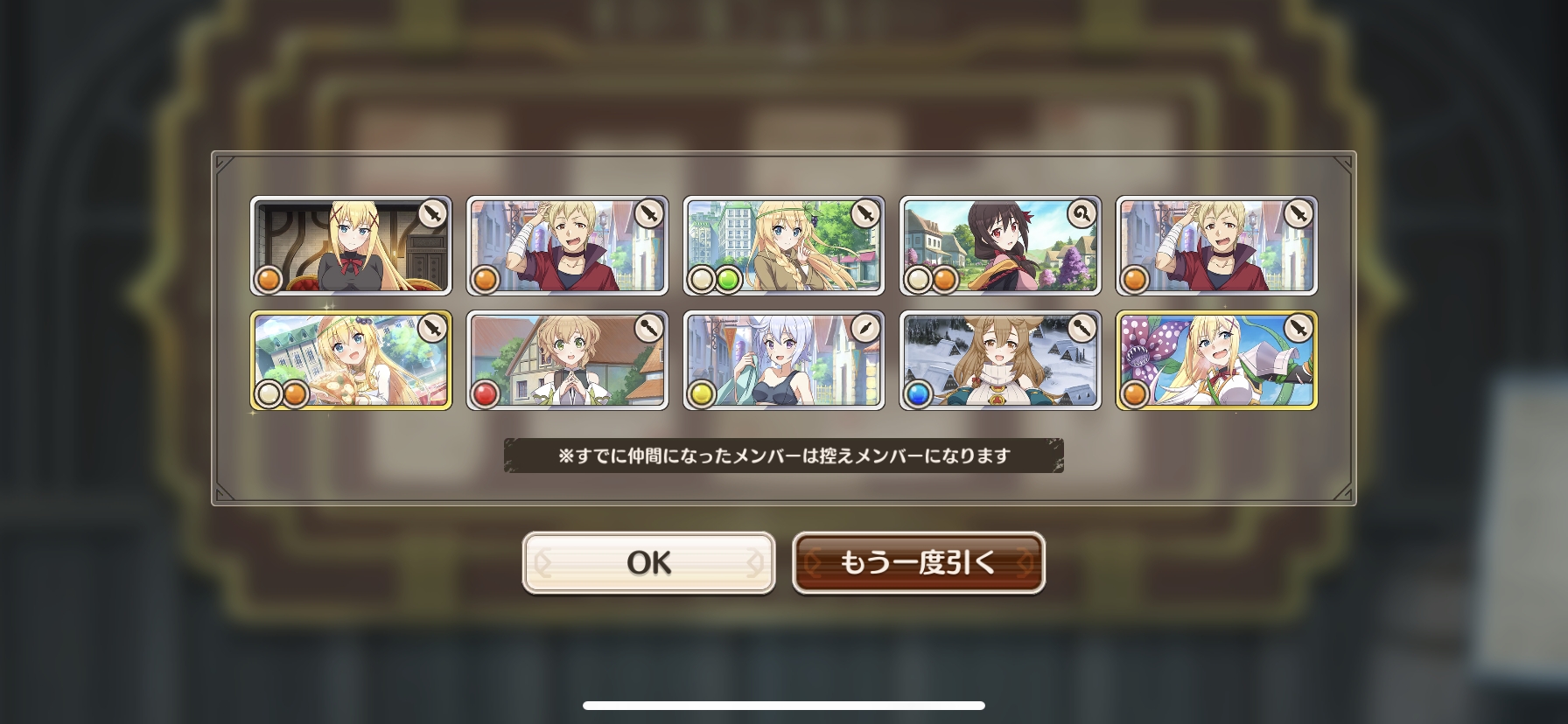This screenshot has width=1568, height=724.
Task: Click the mace icon on fox-eared girl card
Action: (1081, 329)
